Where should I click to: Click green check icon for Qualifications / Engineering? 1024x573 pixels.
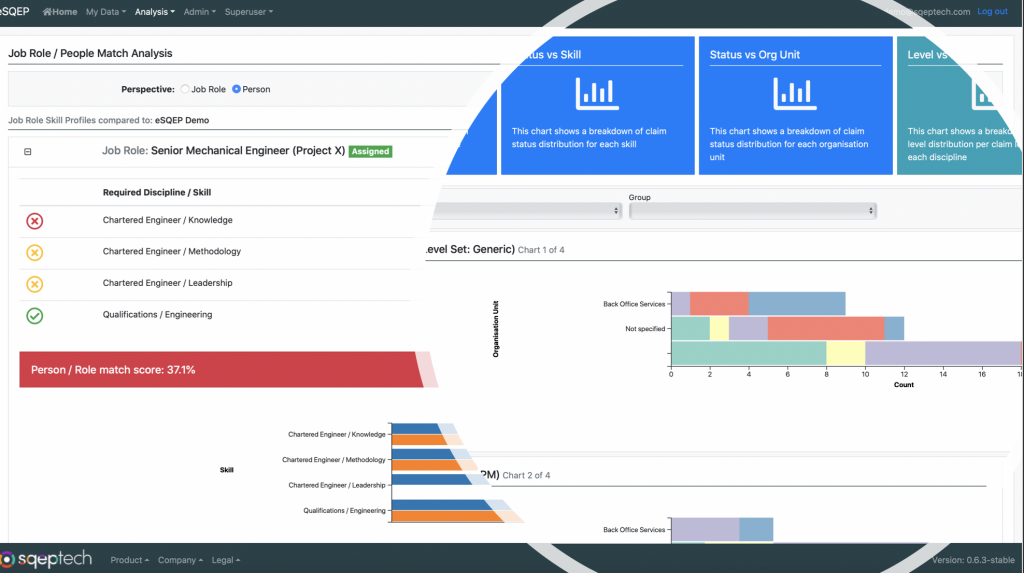pyautogui.click(x=35, y=316)
